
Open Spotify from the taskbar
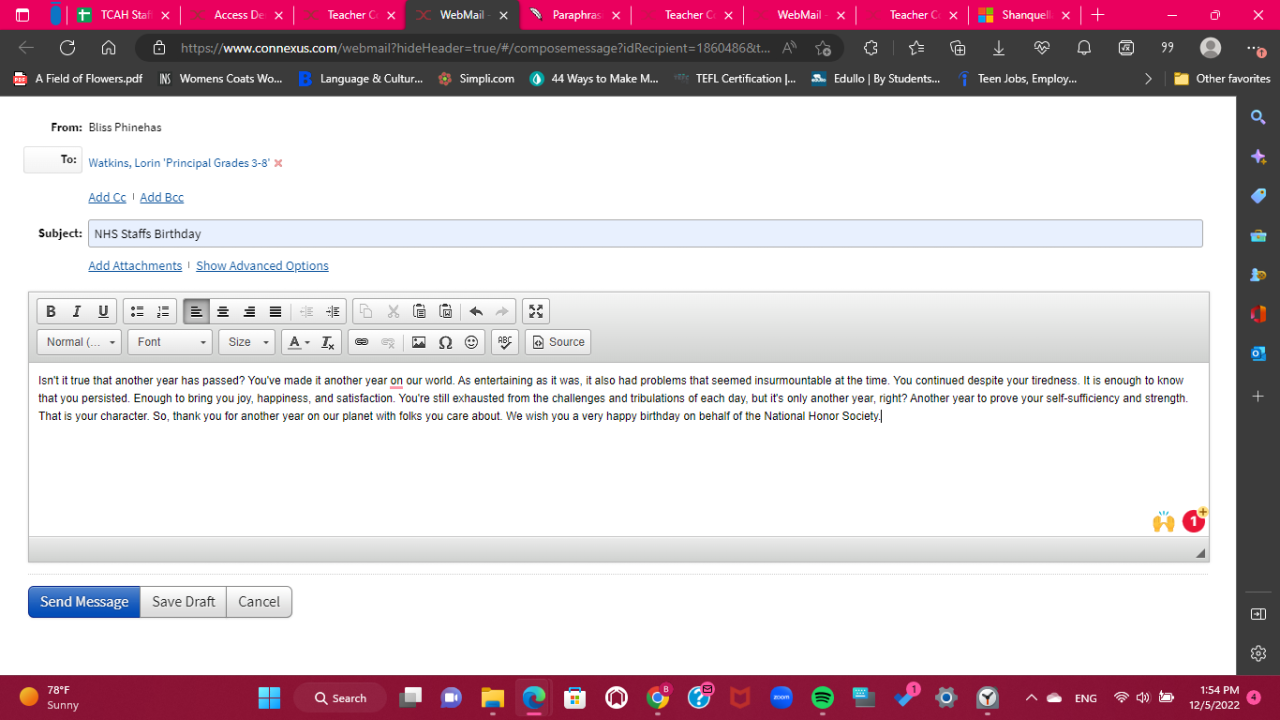pyautogui.click(x=822, y=698)
